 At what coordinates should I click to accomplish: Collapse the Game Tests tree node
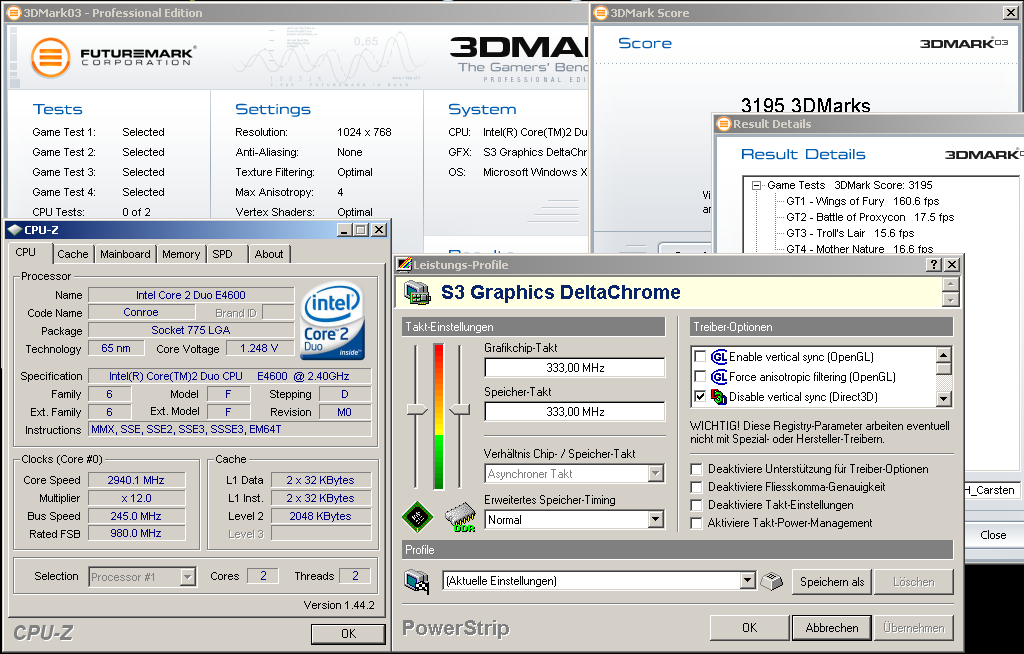pyautogui.click(x=757, y=186)
